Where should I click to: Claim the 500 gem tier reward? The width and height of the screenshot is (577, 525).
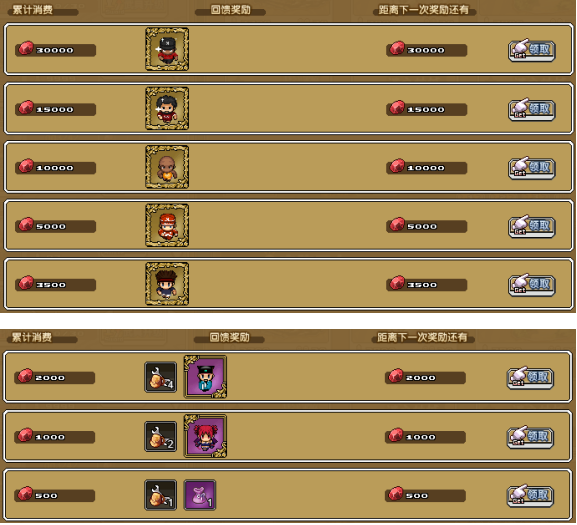pyautogui.click(x=530, y=495)
